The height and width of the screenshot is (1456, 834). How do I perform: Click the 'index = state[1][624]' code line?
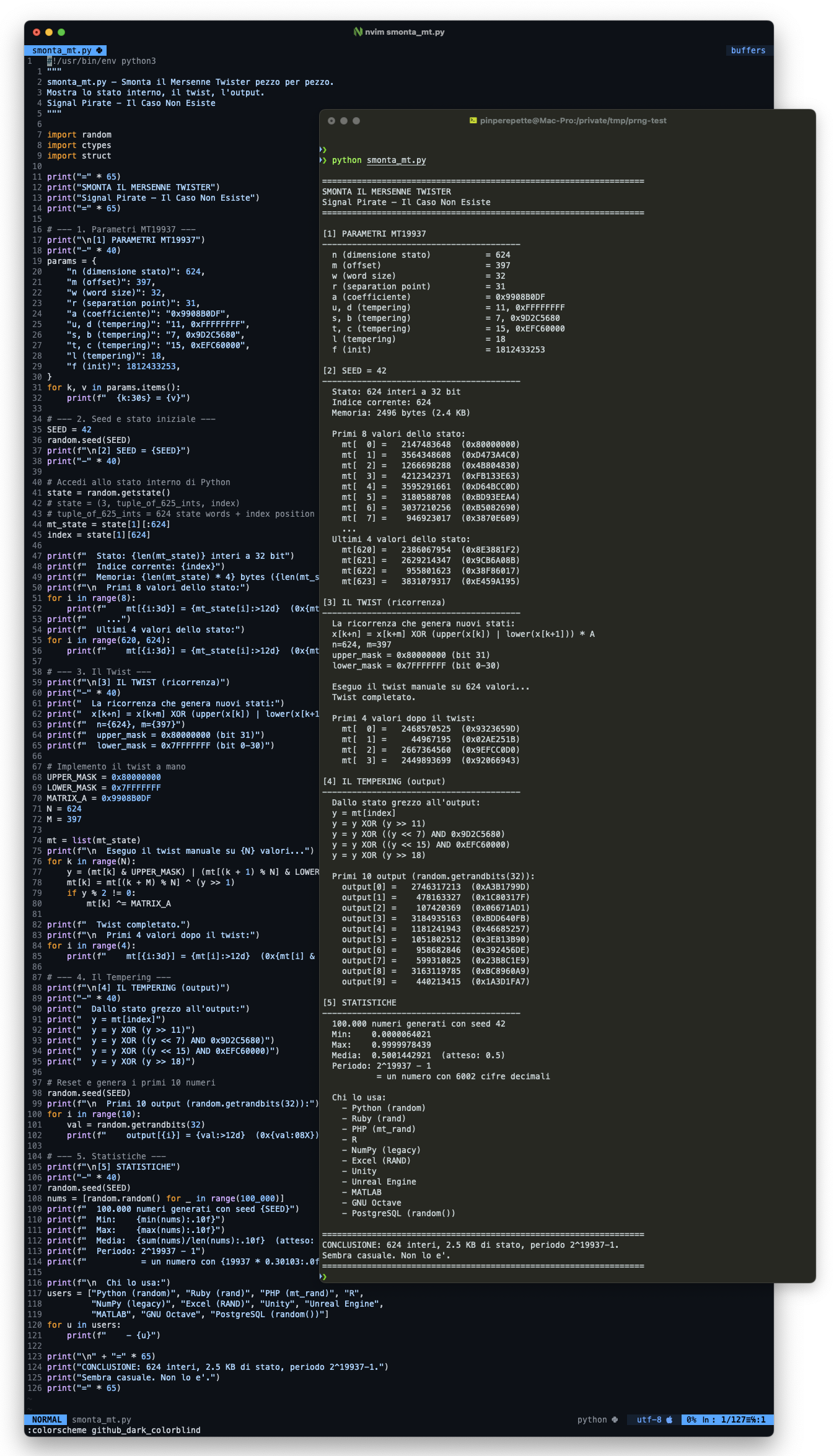[99, 535]
